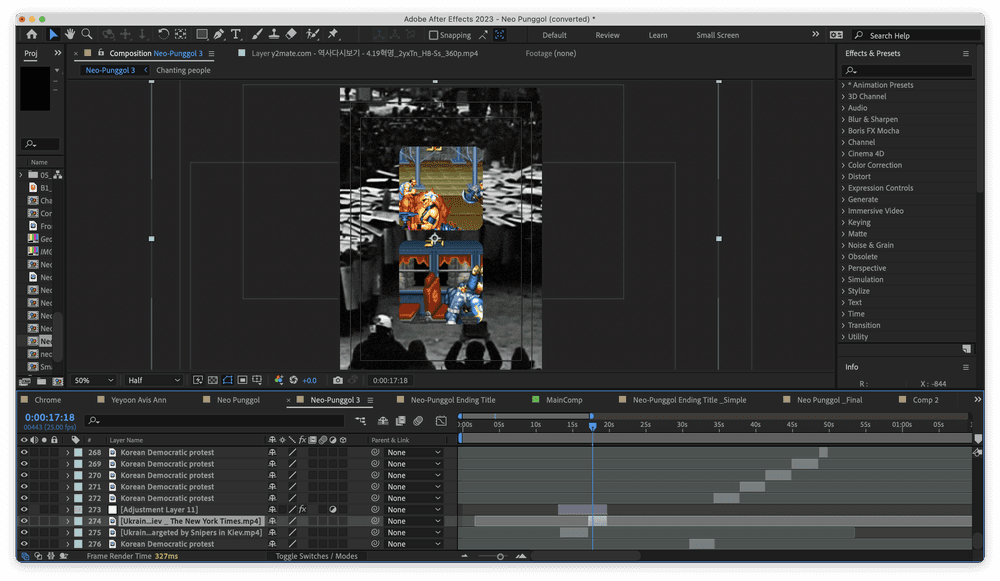Click the exposure value +0.0
The height and width of the screenshot is (581, 1000).
coord(309,381)
